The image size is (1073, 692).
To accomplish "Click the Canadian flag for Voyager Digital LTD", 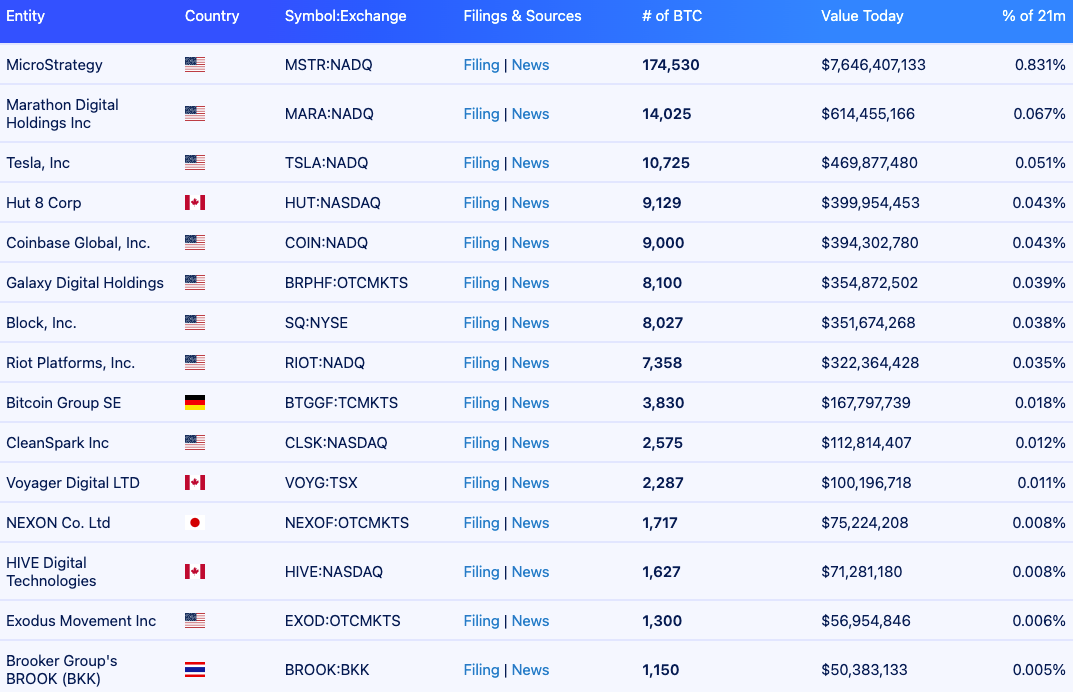I will [x=195, y=483].
